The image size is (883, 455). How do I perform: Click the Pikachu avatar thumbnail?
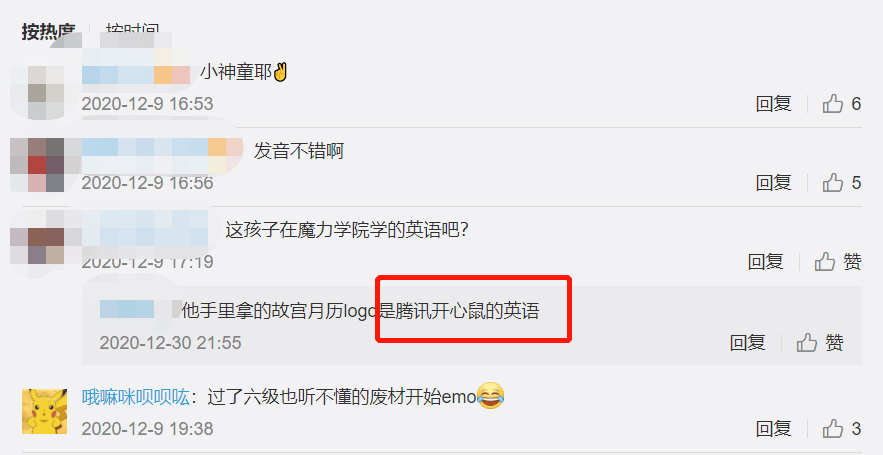[x=44, y=412]
